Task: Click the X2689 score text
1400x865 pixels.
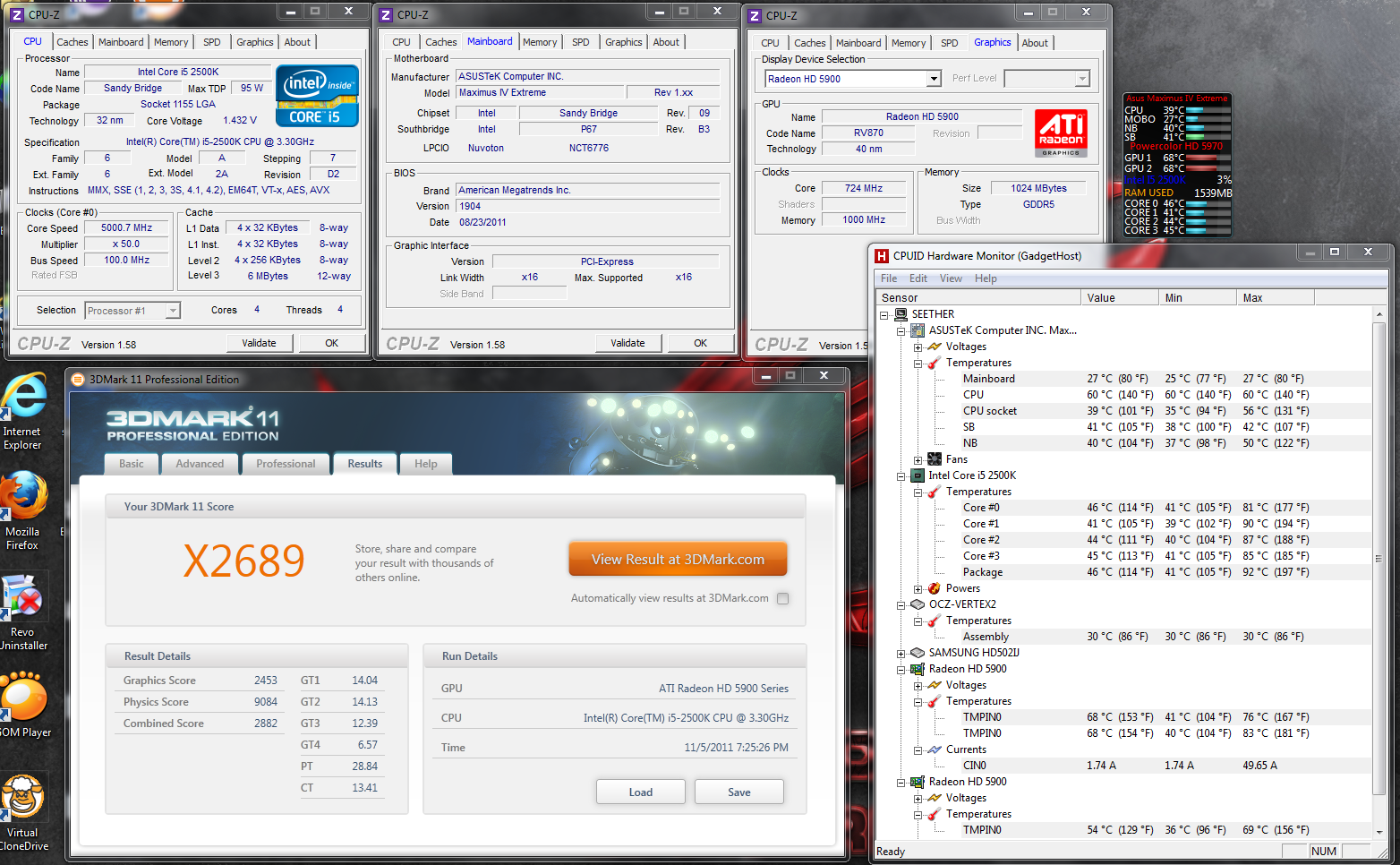Action: (x=243, y=561)
